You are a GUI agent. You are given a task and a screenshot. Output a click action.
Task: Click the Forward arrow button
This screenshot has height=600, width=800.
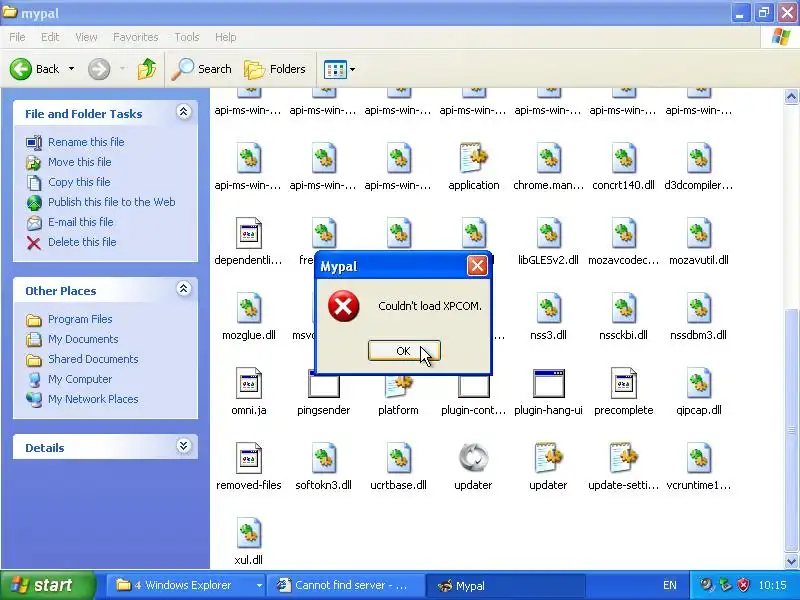click(x=99, y=69)
